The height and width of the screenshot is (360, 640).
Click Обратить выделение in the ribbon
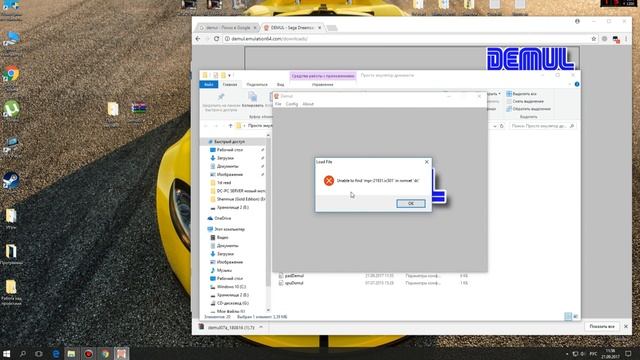click(528, 109)
